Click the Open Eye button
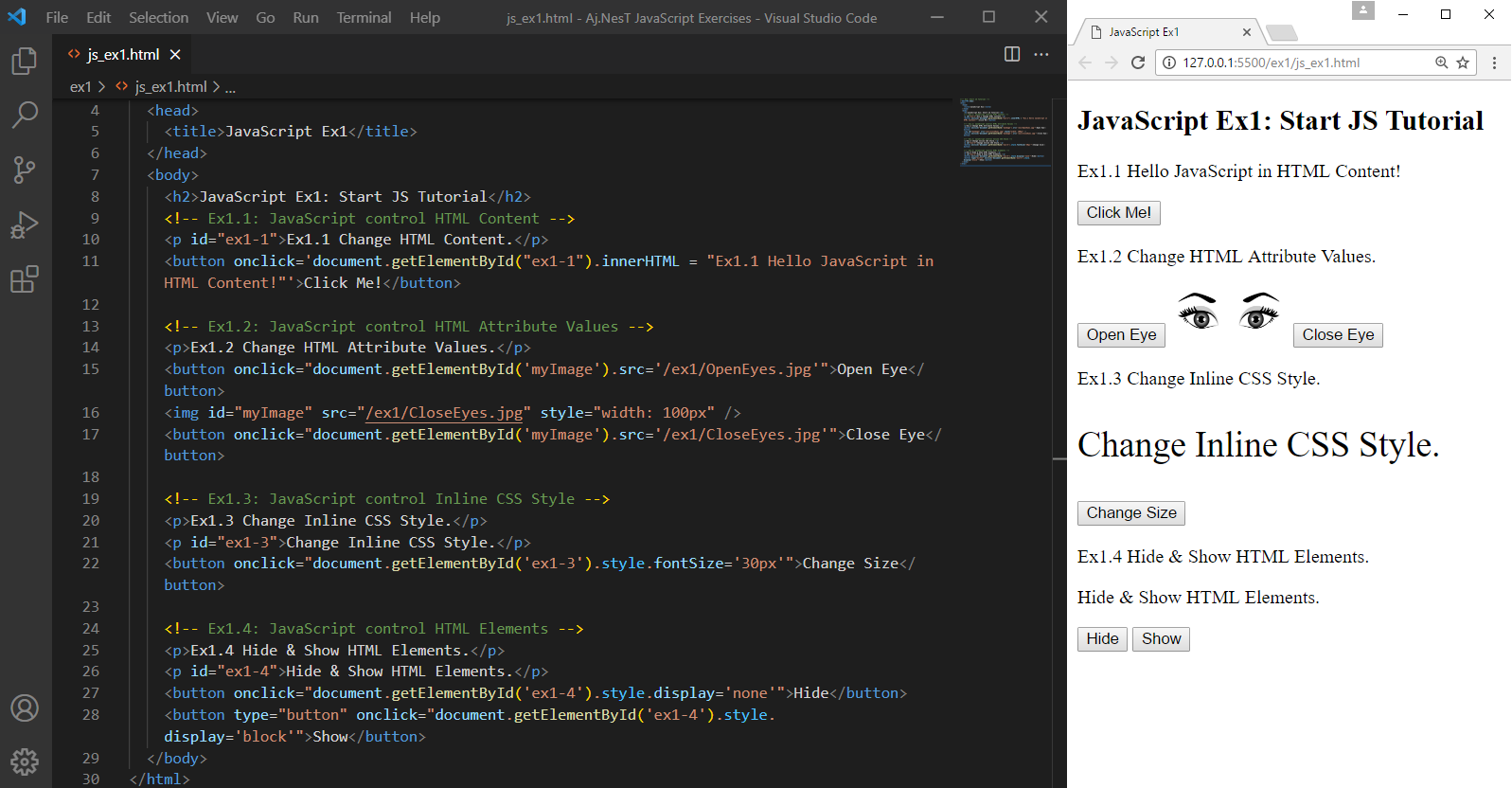The width and height of the screenshot is (1512, 788). point(1121,335)
